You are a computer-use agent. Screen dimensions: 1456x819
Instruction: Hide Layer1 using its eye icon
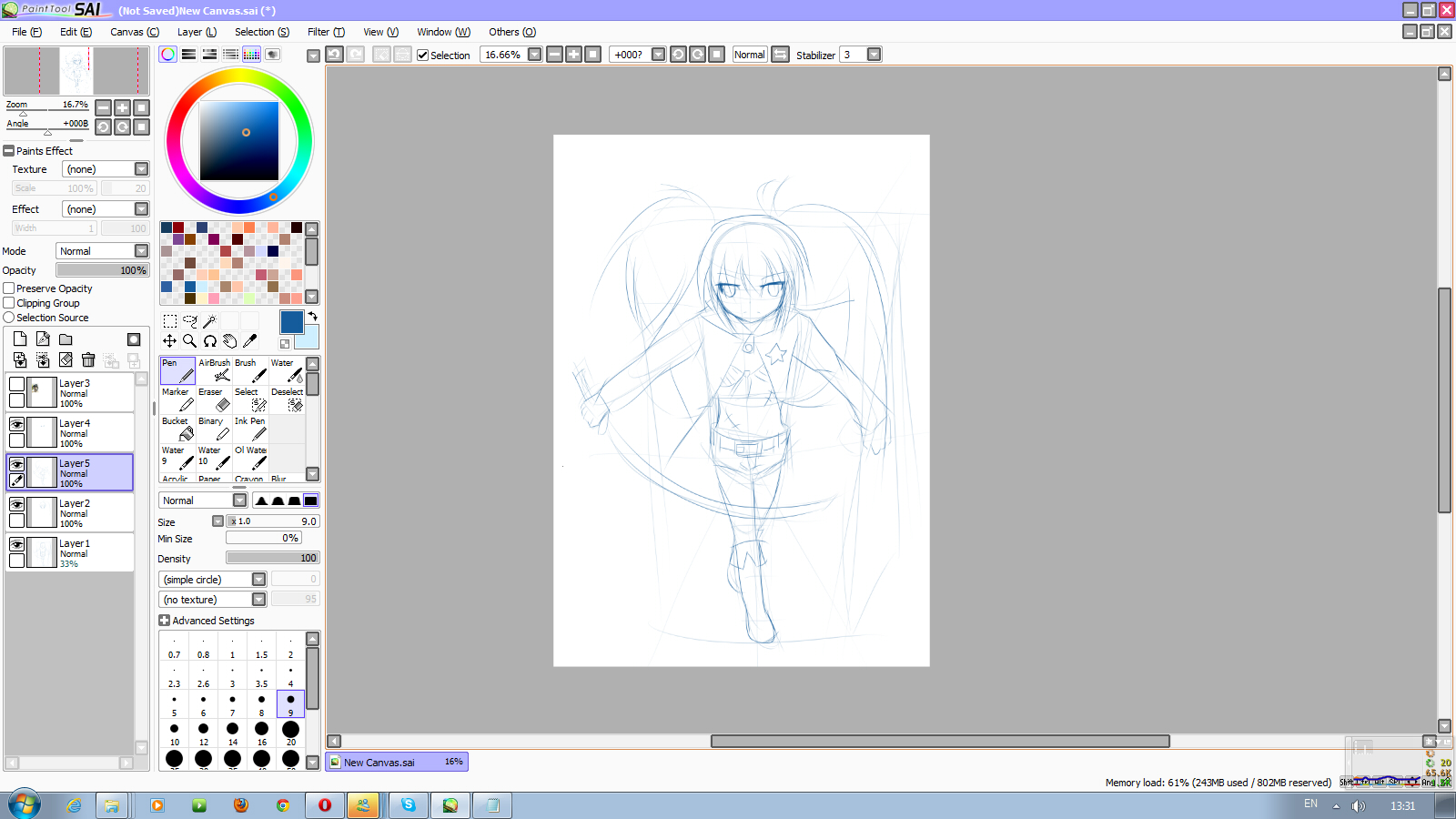16,544
